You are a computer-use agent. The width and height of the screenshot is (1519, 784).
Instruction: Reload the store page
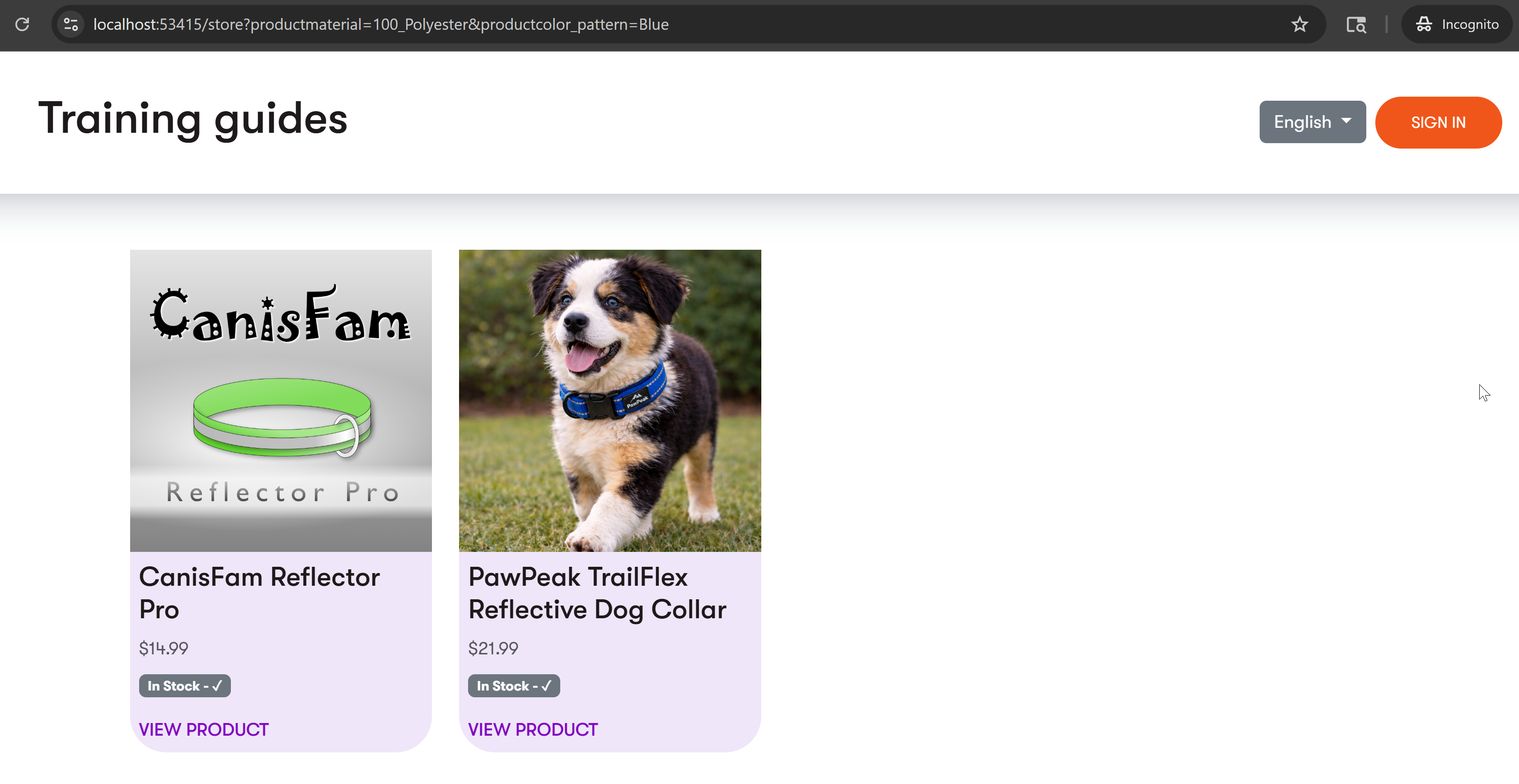click(23, 24)
